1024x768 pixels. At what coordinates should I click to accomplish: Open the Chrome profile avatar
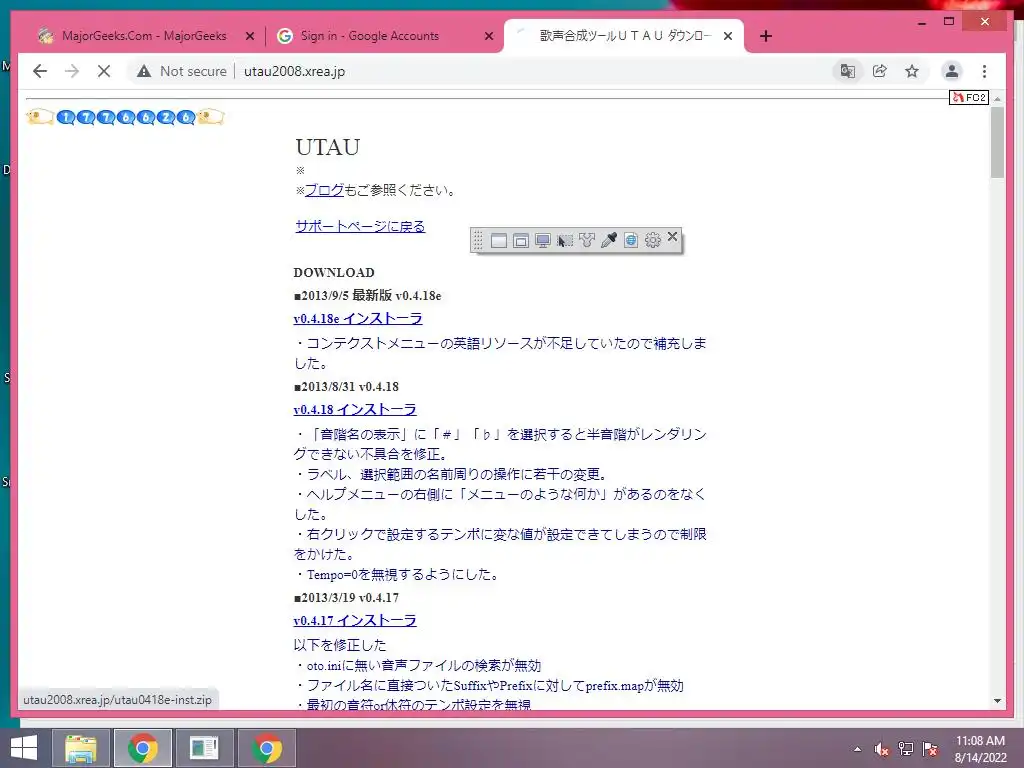click(952, 71)
